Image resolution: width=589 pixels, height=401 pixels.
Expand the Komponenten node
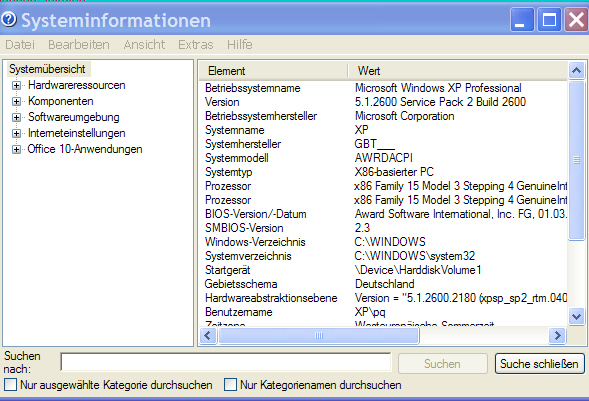[16, 101]
